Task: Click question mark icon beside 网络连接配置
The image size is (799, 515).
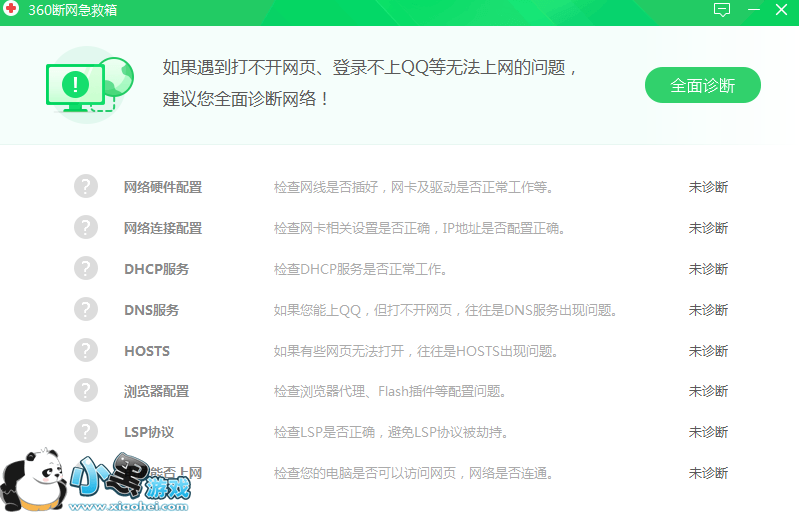Action: pyautogui.click(x=86, y=227)
